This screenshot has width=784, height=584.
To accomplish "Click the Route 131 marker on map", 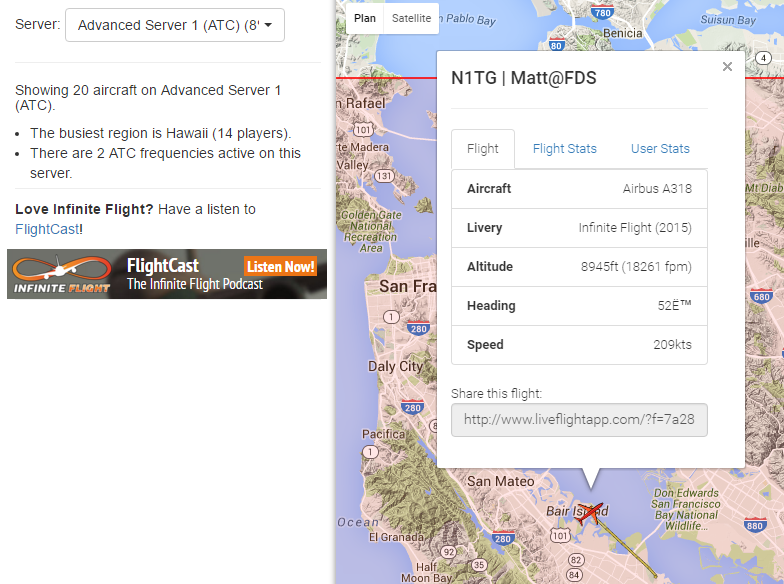I will click(384, 176).
